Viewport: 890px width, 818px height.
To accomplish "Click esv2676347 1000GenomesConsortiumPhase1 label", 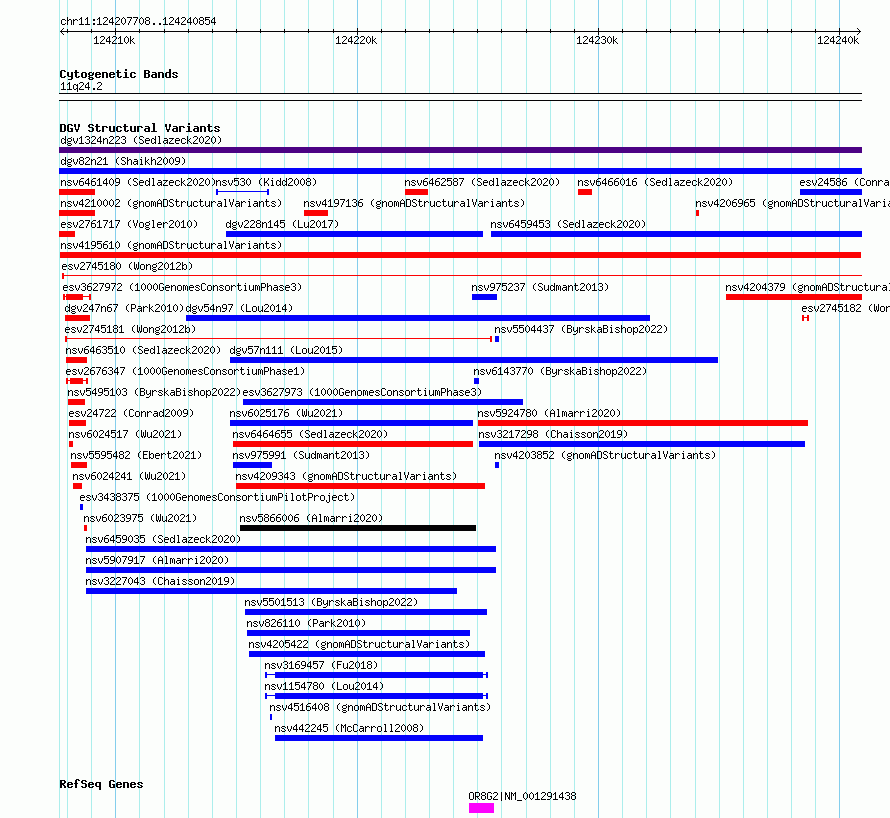I will click(x=185, y=371).
